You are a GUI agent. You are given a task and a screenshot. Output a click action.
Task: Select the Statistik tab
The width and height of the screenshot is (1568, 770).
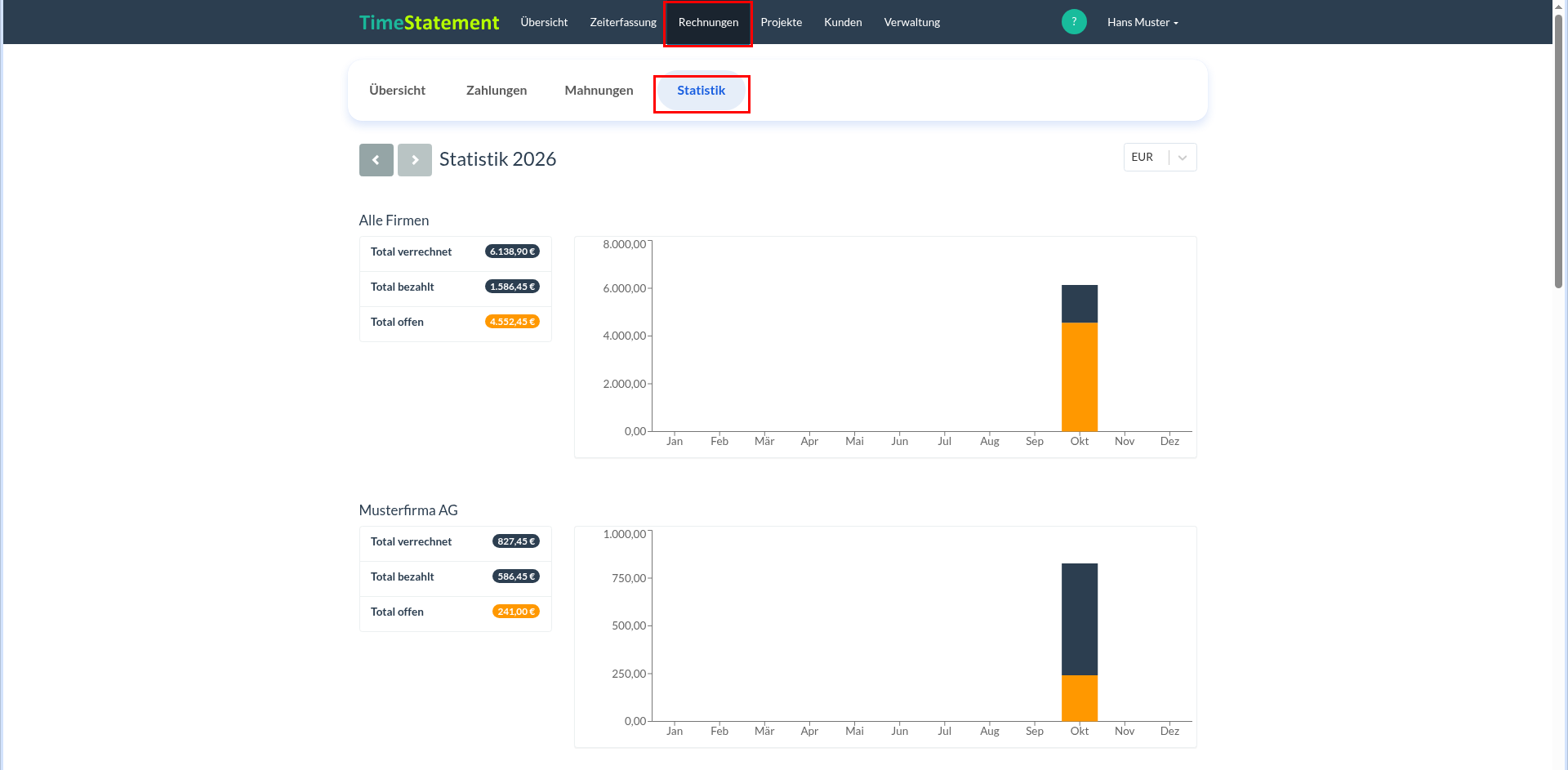coord(702,91)
